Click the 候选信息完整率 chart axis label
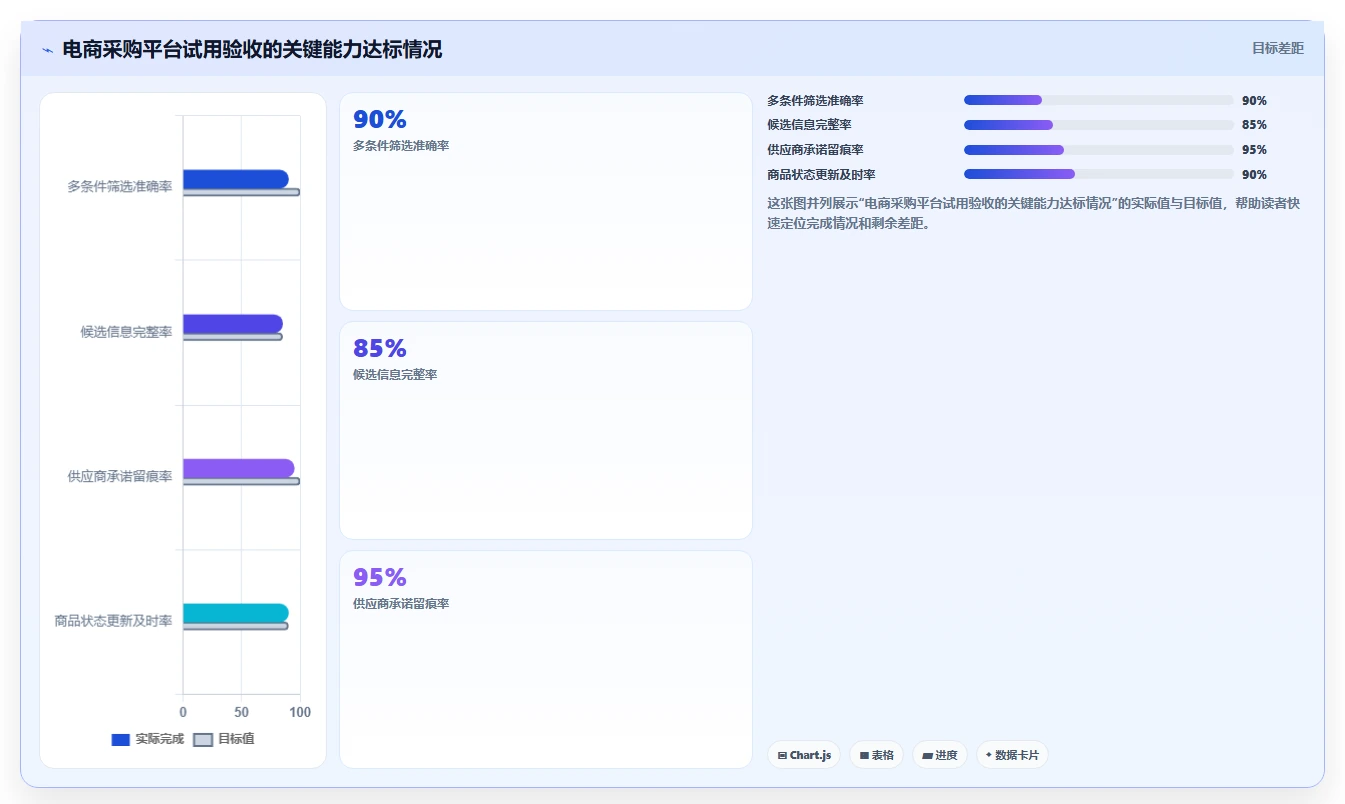The width and height of the screenshot is (1345, 804). (127, 331)
